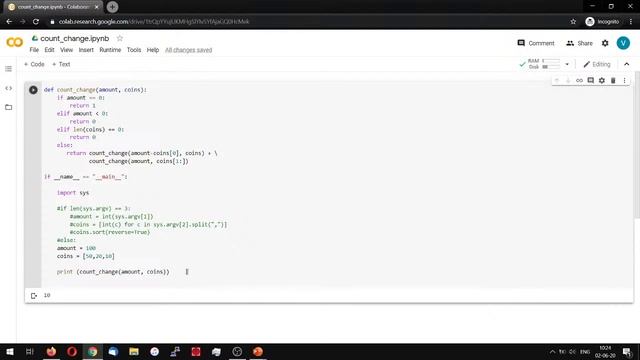
Task: Open Task View on the taskbar
Action: [30, 351]
